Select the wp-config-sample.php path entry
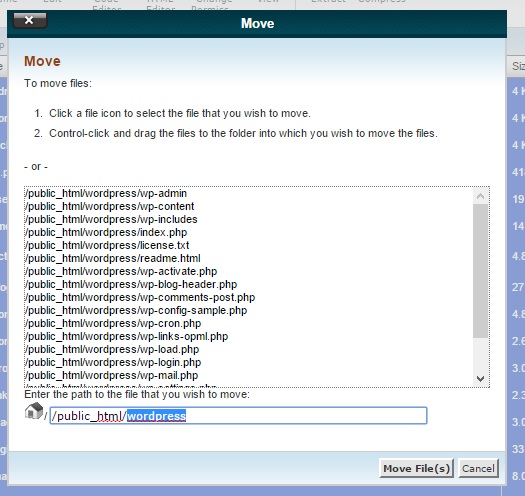 (136, 310)
